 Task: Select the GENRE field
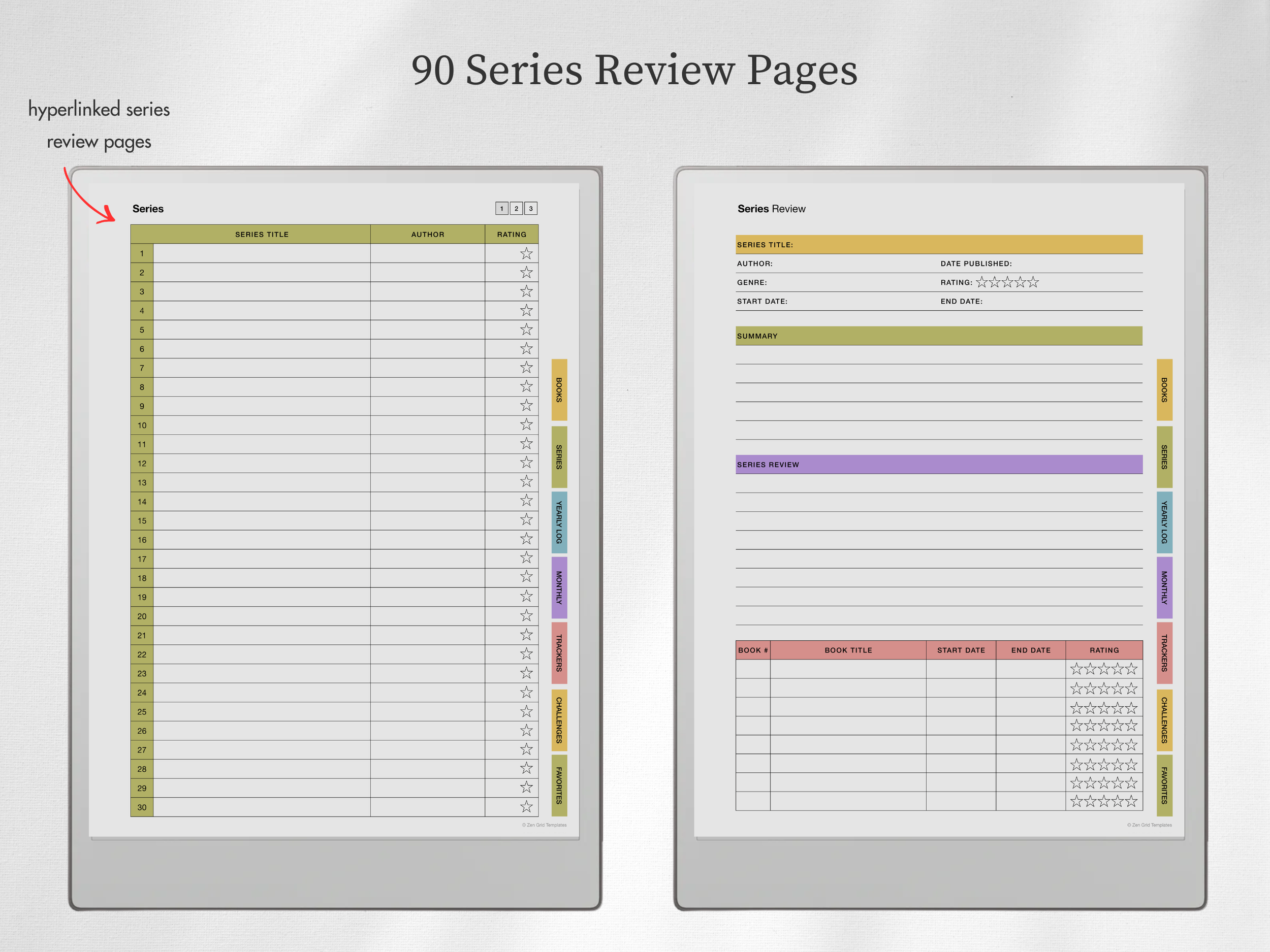(x=837, y=282)
